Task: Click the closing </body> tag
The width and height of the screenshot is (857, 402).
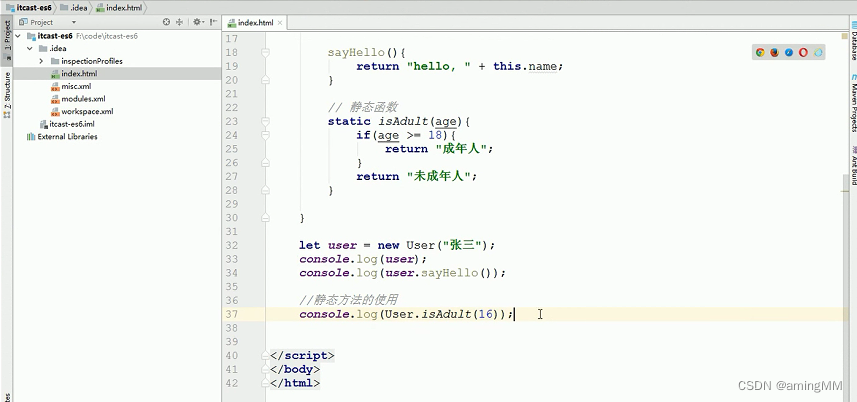Action: click(295, 369)
